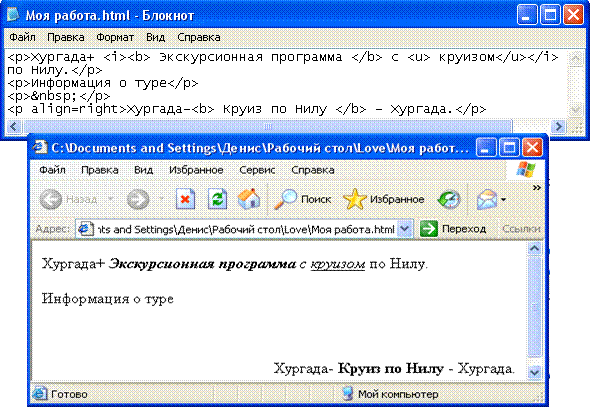Open Правка menu in Internet Explorer
The height and width of the screenshot is (407, 591).
pyautogui.click(x=100, y=170)
